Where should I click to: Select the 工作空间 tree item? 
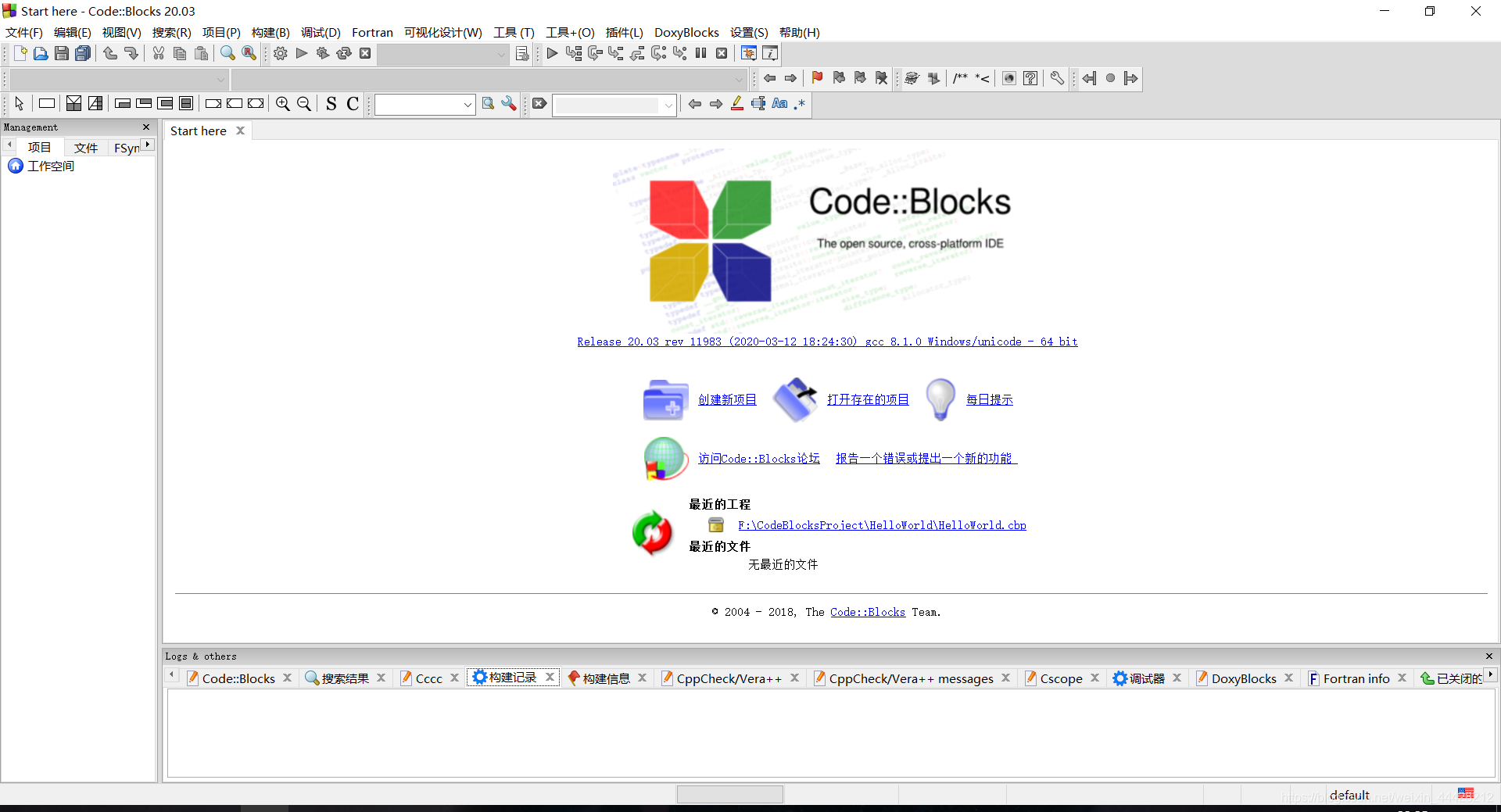tap(51, 166)
